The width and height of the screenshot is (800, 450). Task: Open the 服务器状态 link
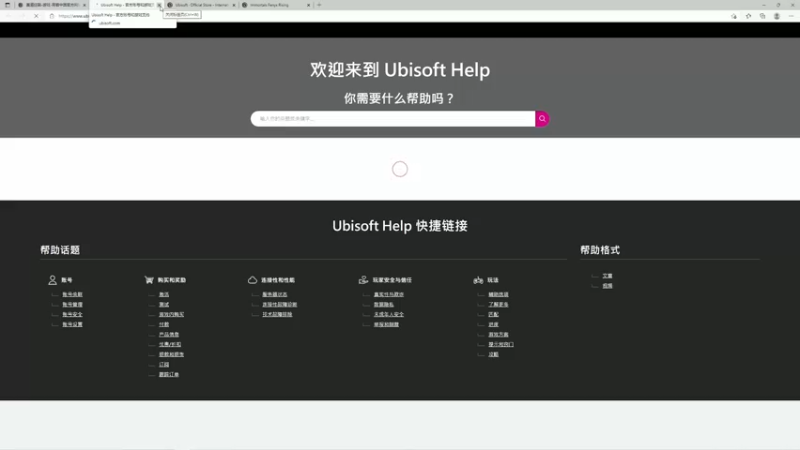[274, 294]
